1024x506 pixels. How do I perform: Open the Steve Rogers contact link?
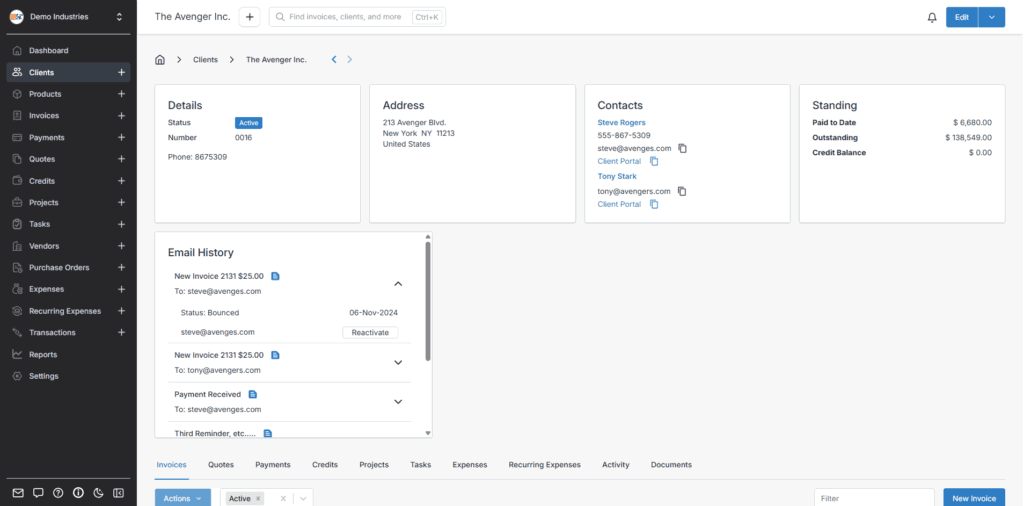[621, 122]
